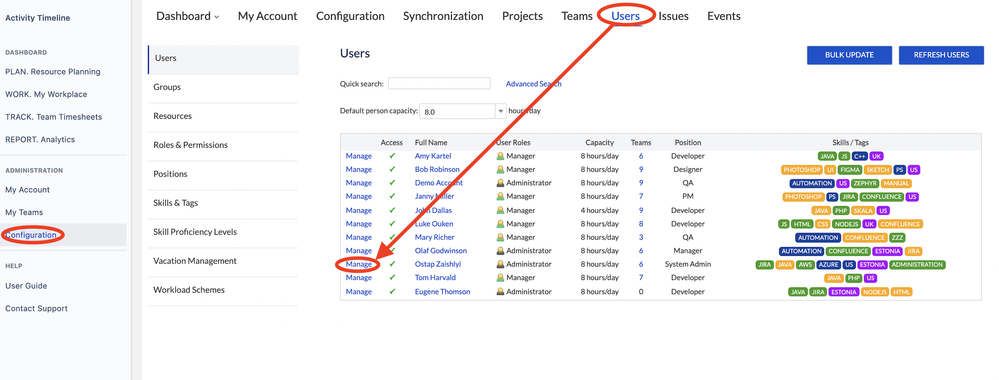Open Contact Support in the sidebar
The height and width of the screenshot is (380, 999).
coord(36,309)
